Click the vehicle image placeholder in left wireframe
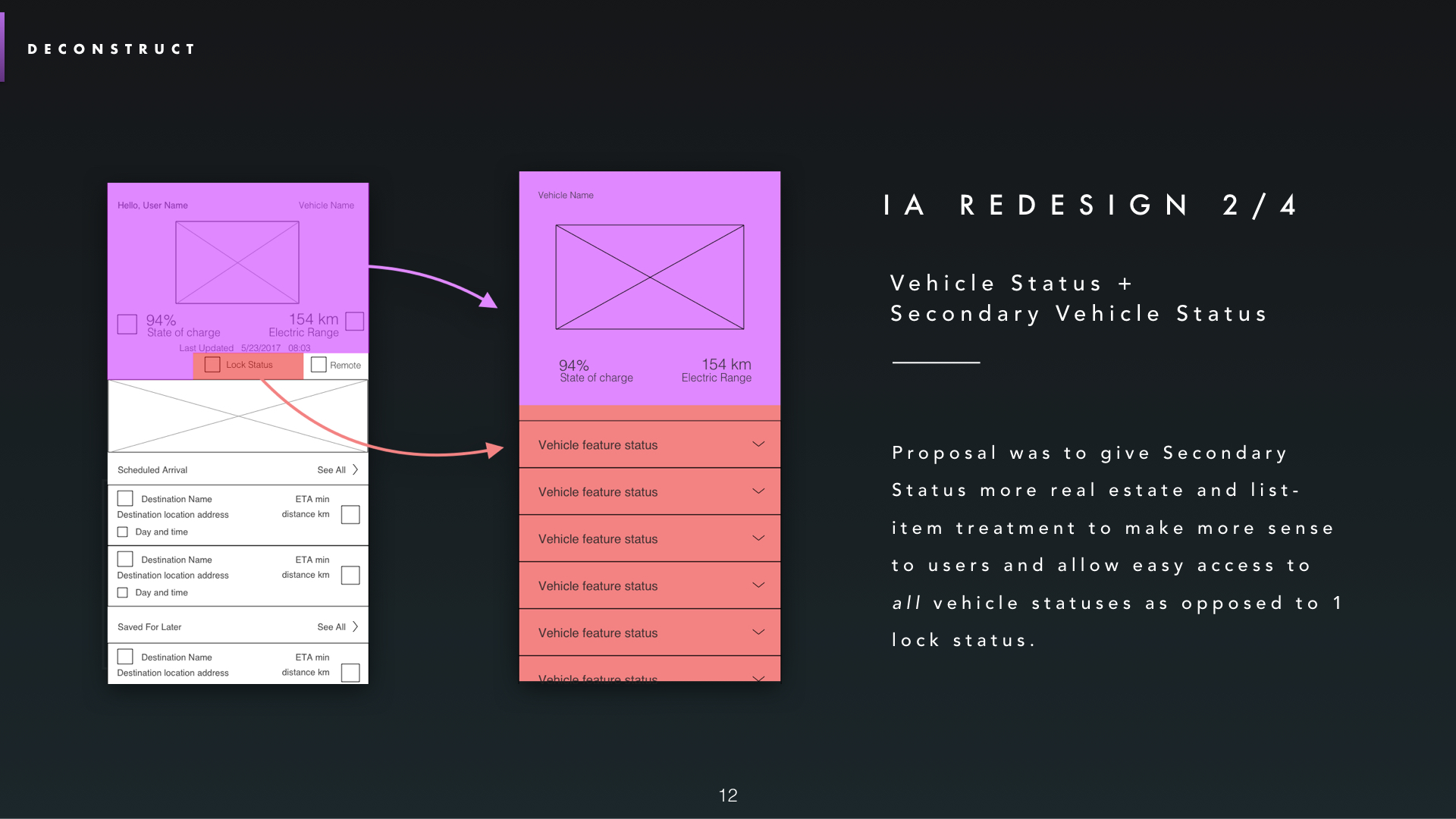The image size is (1456, 819). (237, 262)
